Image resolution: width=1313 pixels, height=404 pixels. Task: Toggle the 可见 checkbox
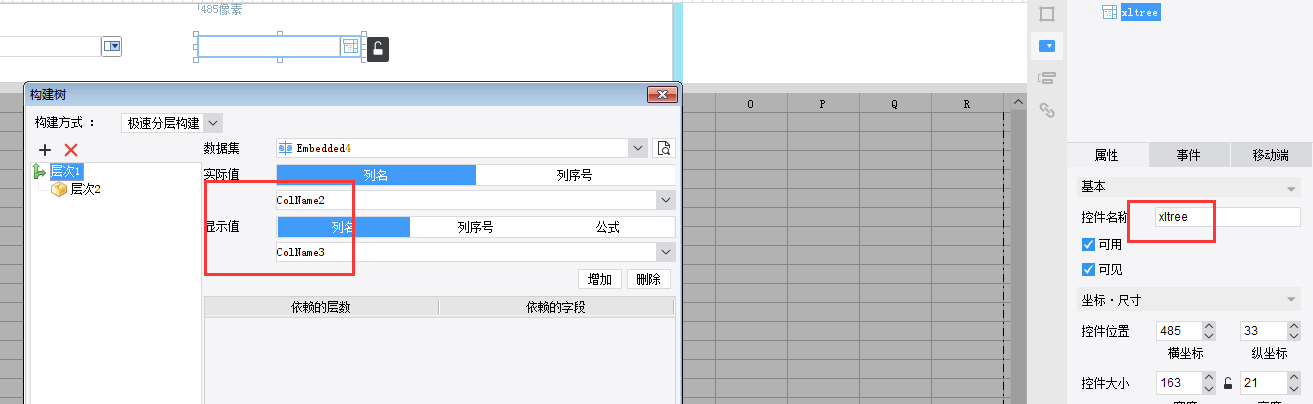pos(1088,269)
